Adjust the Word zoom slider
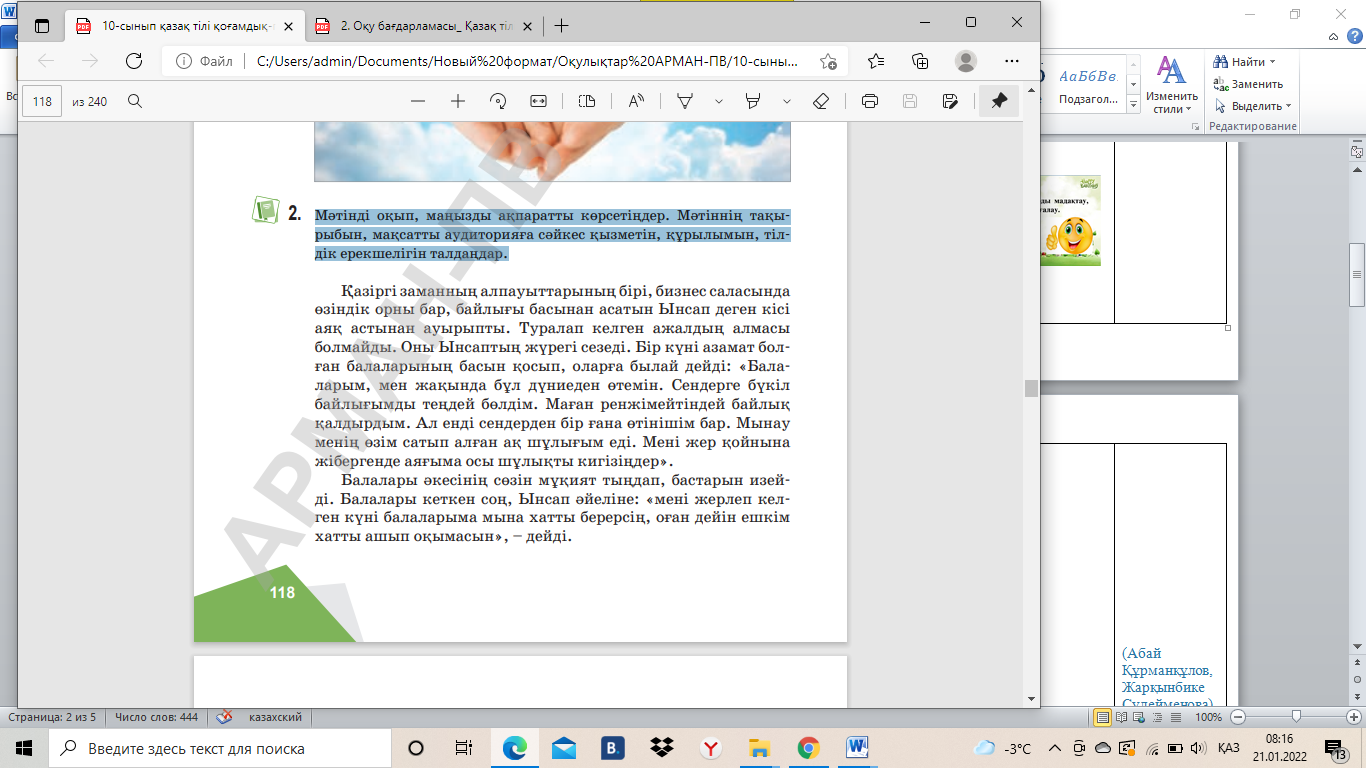 [x=1296, y=717]
